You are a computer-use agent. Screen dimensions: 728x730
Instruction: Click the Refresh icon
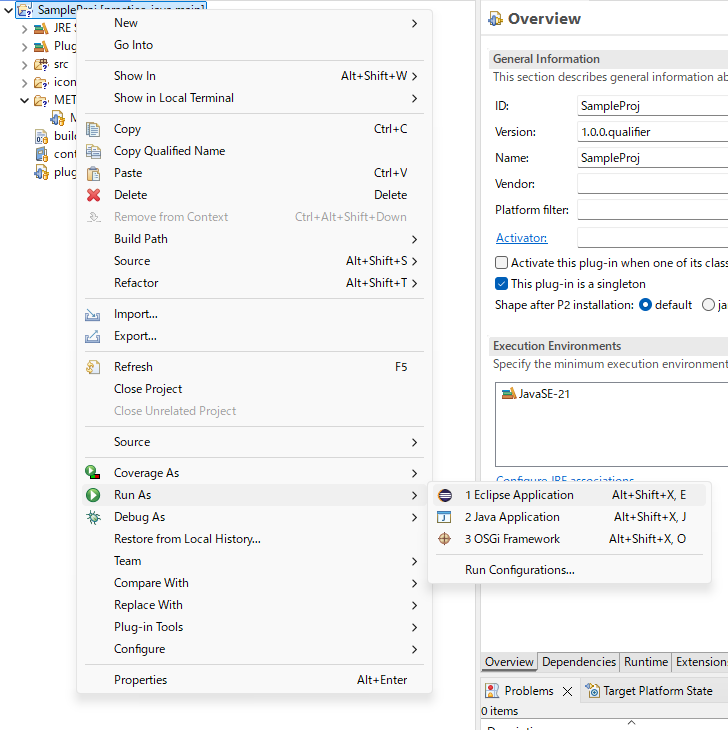(x=93, y=367)
